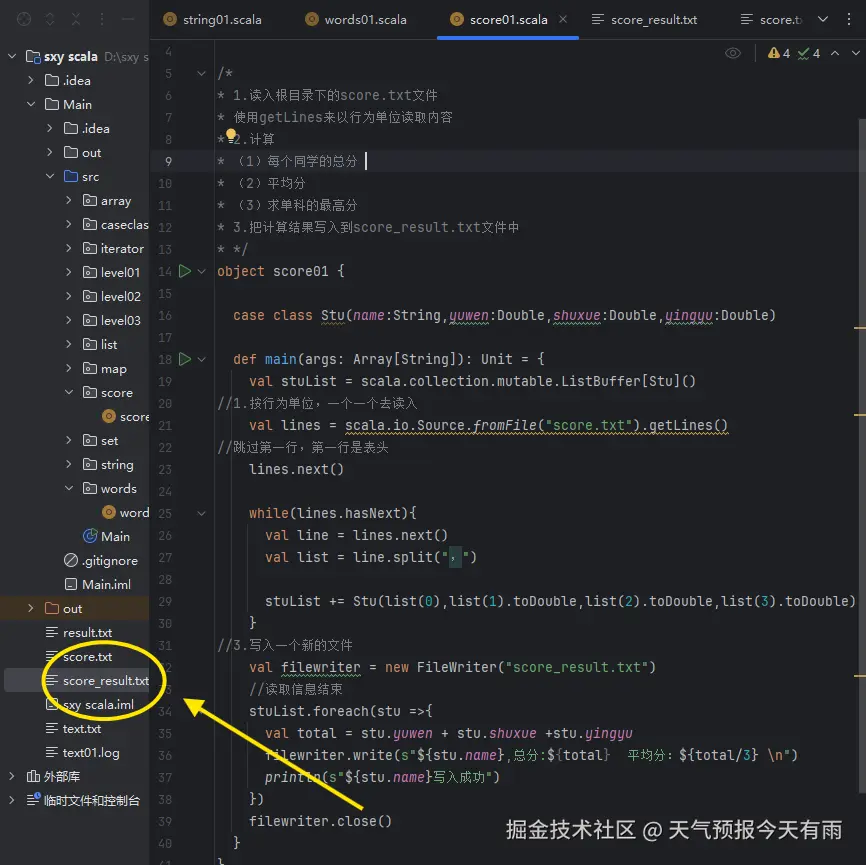Select sxy scala.iml in project tree
Viewport: 866px width, 865px height.
(x=89, y=705)
